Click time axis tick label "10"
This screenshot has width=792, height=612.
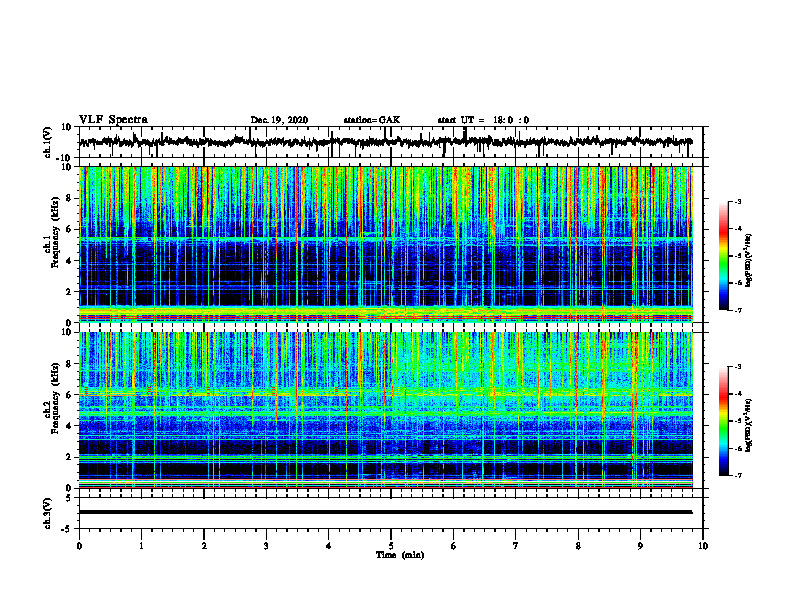703,546
